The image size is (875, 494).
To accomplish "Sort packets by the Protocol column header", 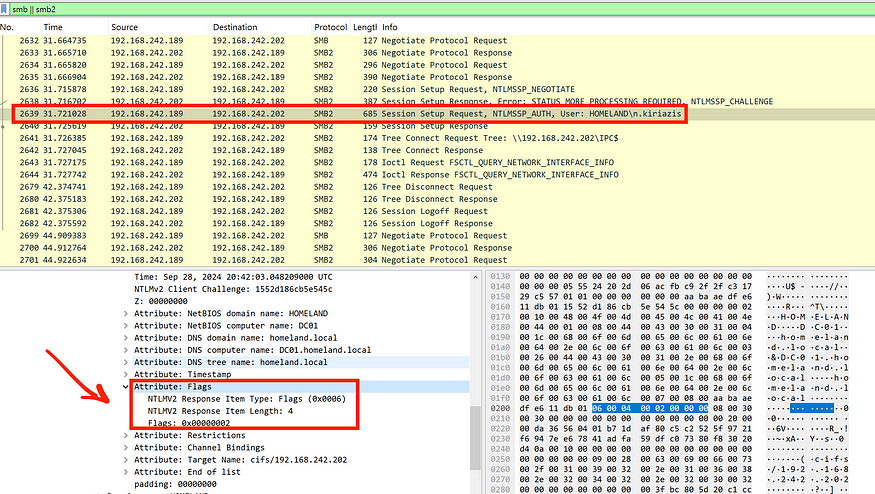I will [x=330, y=27].
